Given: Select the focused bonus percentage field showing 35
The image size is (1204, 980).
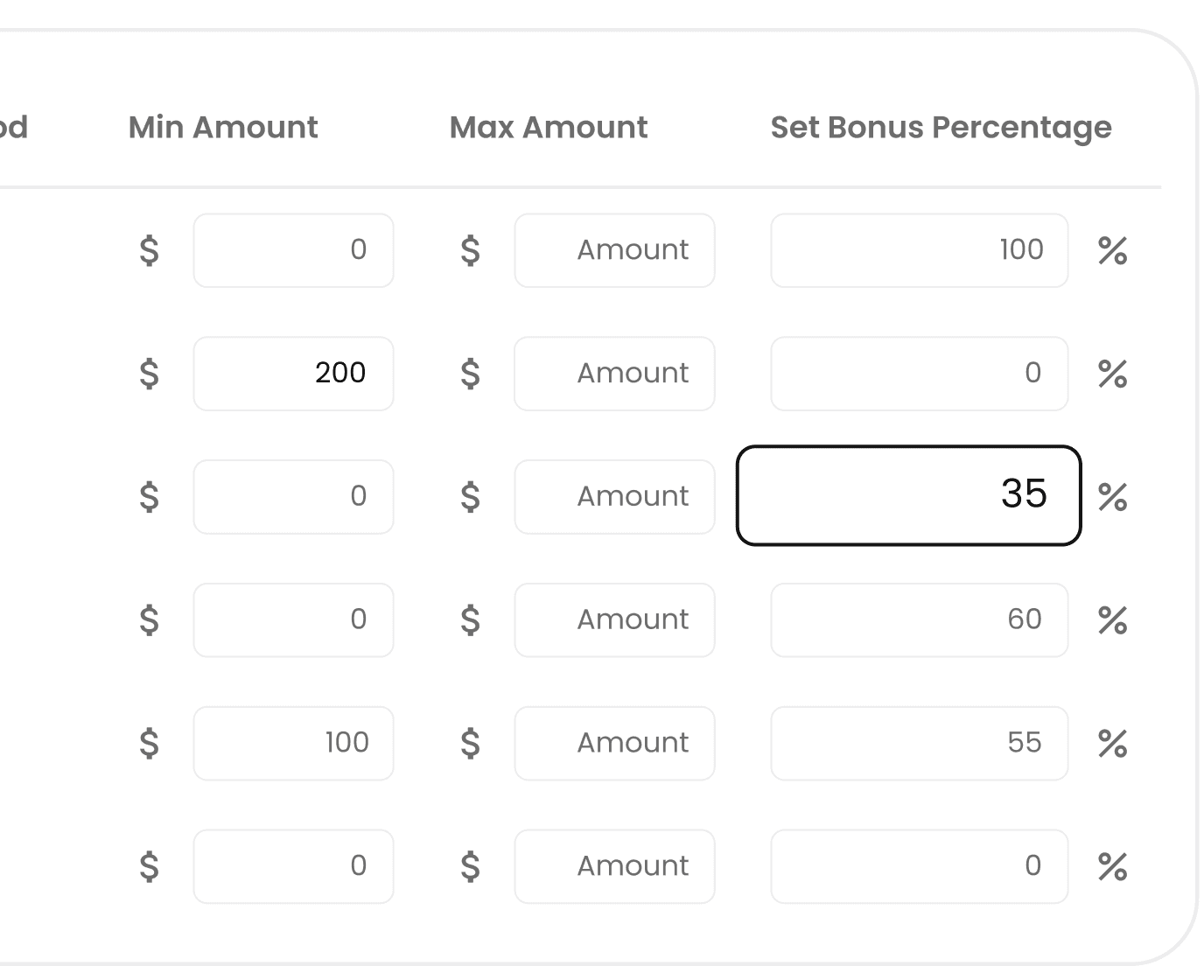Looking at the screenshot, I should tap(909, 495).
